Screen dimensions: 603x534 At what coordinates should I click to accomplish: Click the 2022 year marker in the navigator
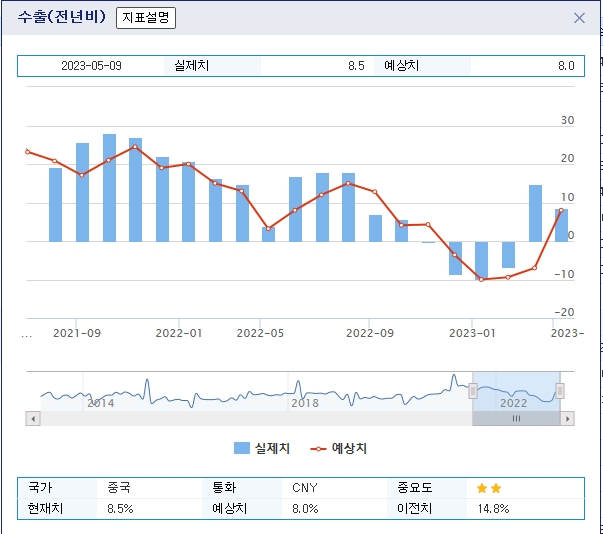click(x=513, y=403)
